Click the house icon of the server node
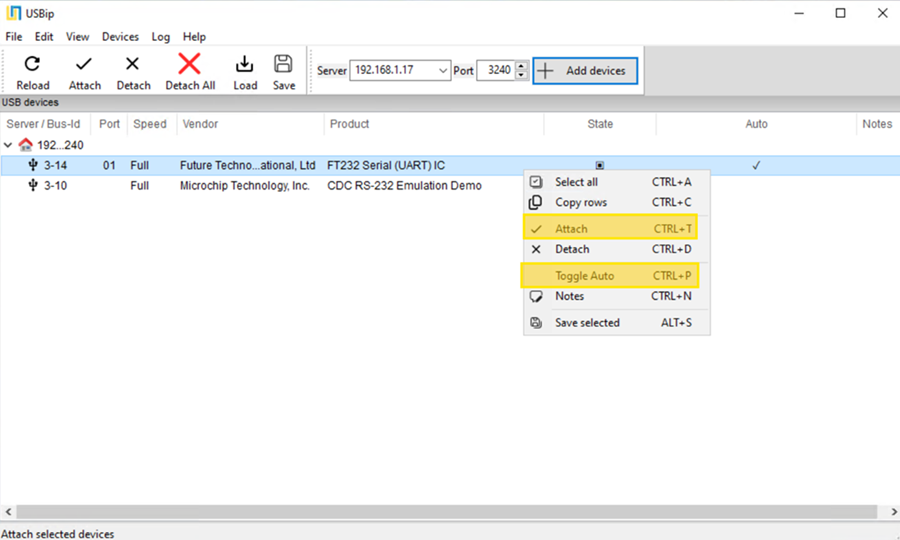Screen dimensions: 900x540 point(26,145)
